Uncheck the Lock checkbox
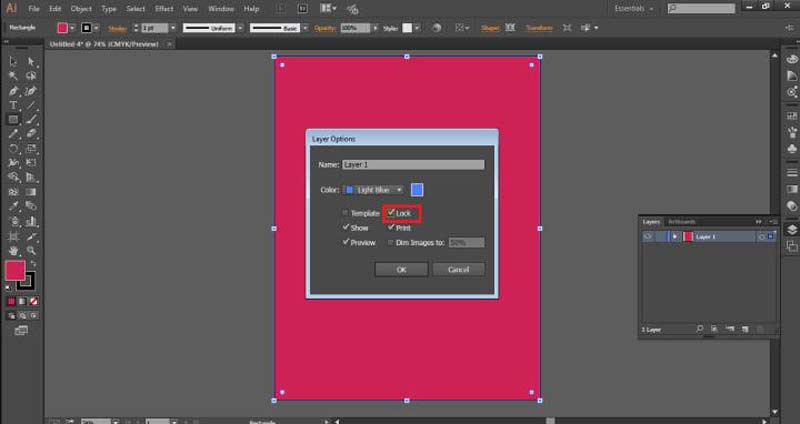The image size is (800, 424). point(391,213)
